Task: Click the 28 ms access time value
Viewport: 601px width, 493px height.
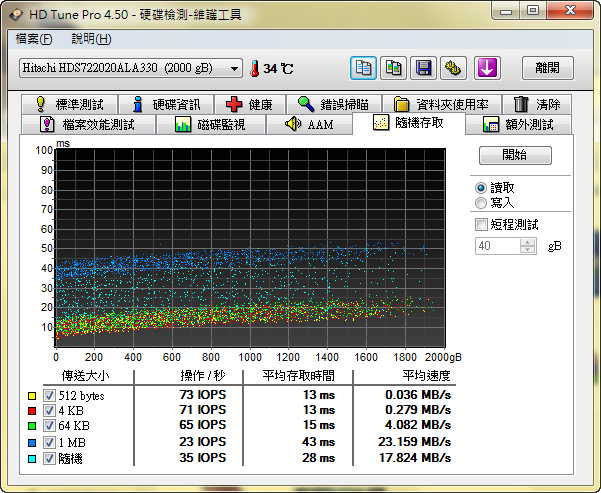Action: (x=319, y=458)
